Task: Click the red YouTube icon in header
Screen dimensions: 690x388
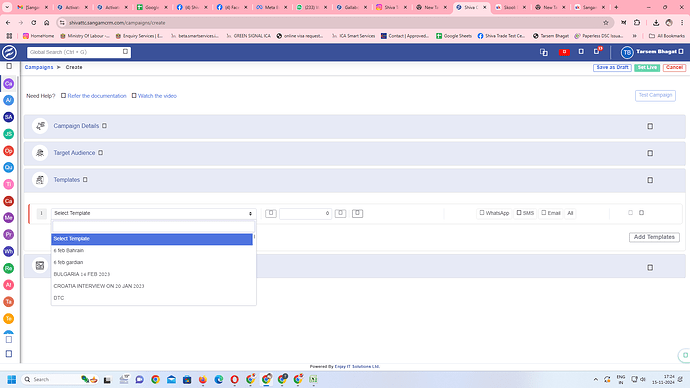Action: pos(564,52)
